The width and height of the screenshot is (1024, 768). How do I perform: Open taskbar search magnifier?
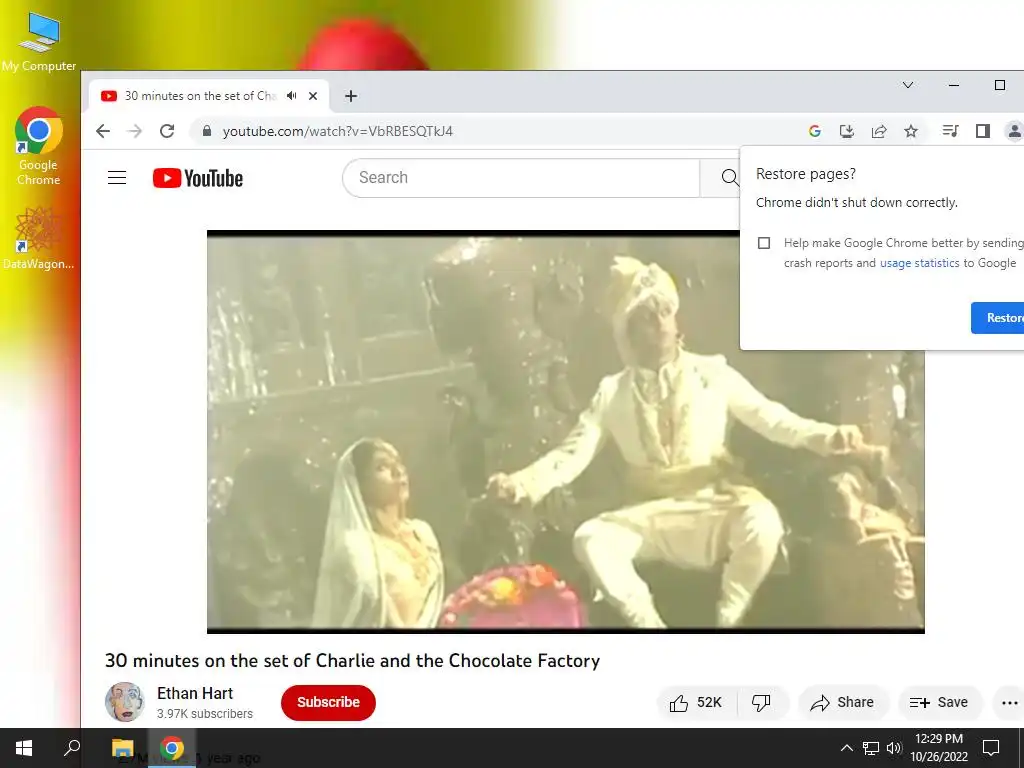point(72,748)
